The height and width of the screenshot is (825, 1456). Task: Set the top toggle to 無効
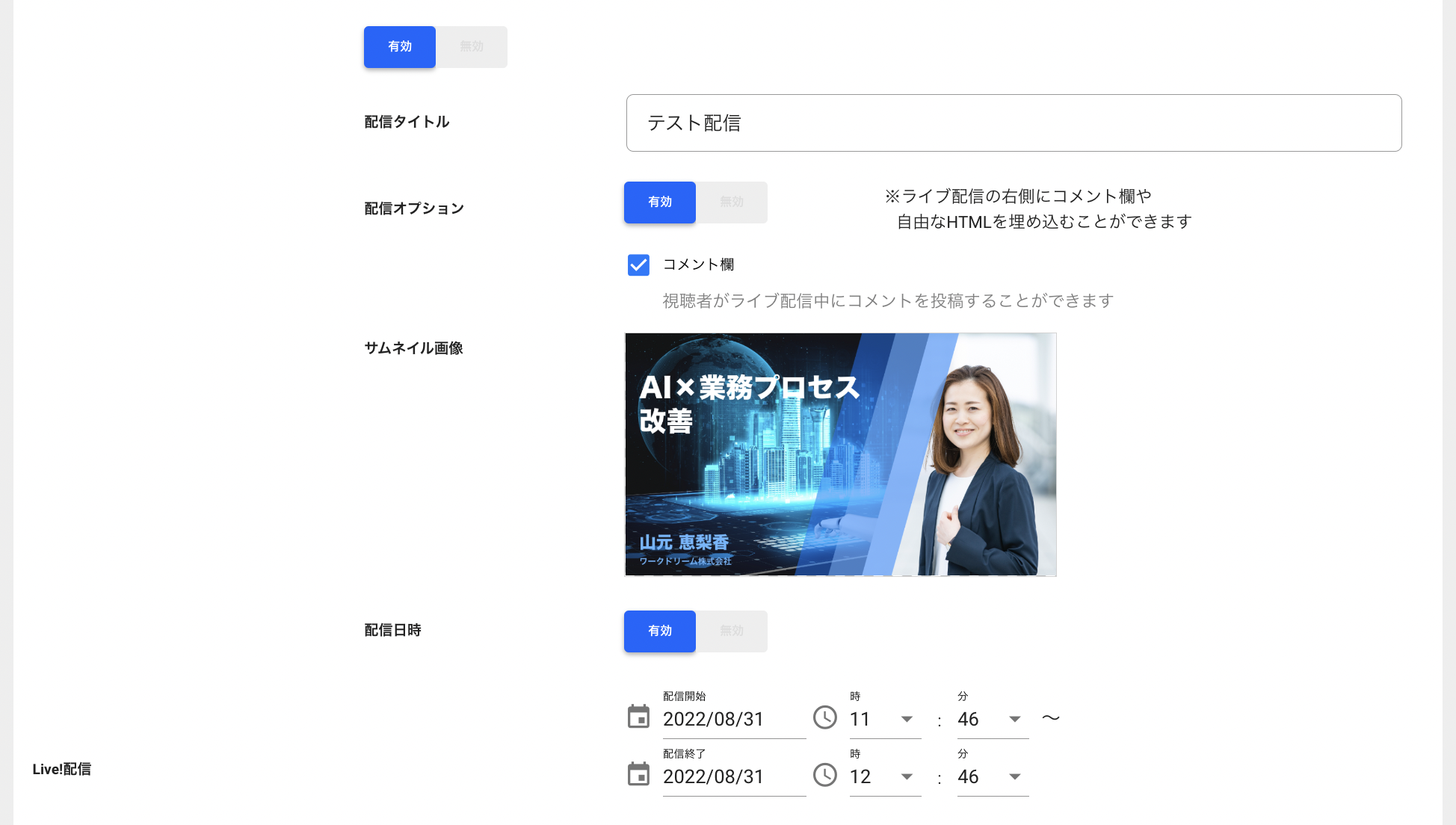click(472, 47)
